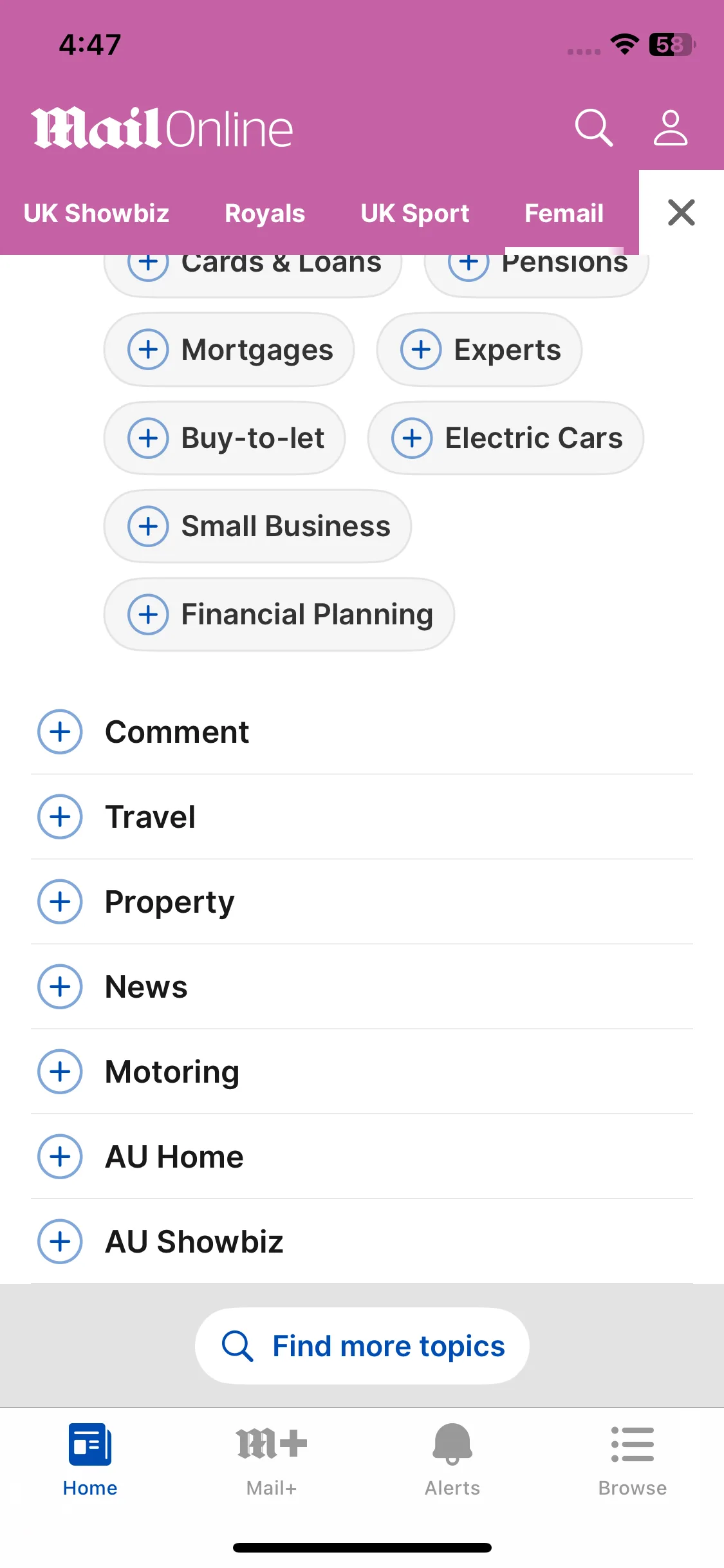
Task: Close the topics editor with X
Action: tap(682, 212)
